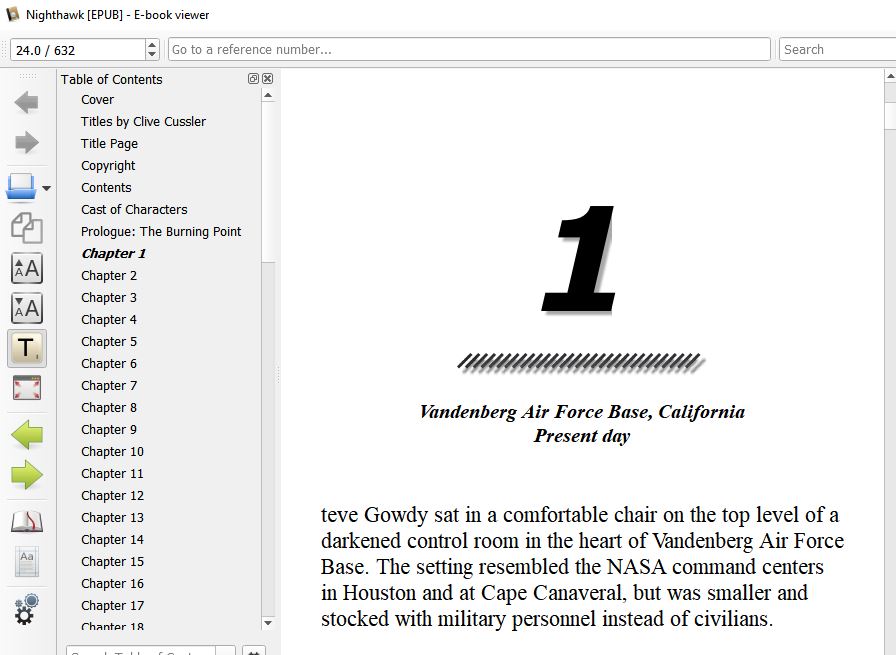896x655 pixels.
Task: Navigate to Chapter 16
Action: point(112,584)
